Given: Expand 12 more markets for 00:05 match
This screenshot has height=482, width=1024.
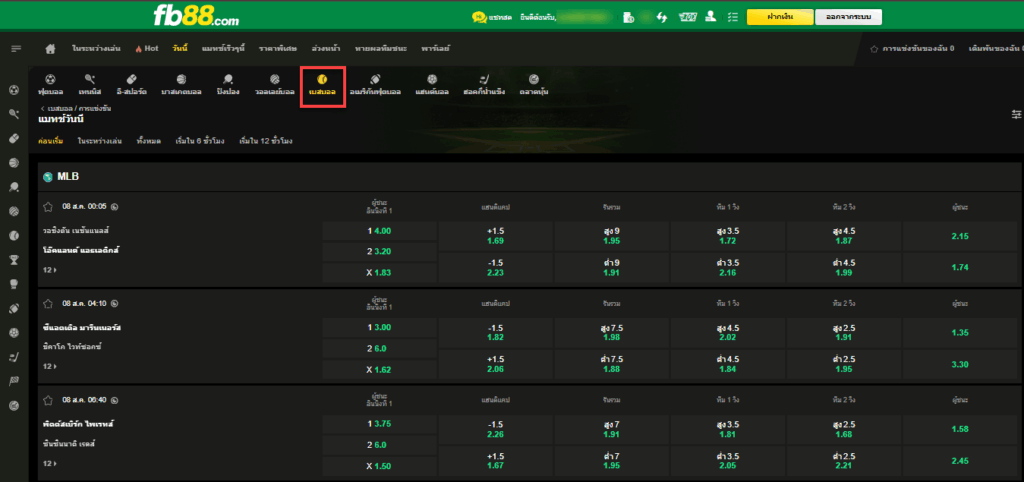Looking at the screenshot, I should pyautogui.click(x=50, y=270).
